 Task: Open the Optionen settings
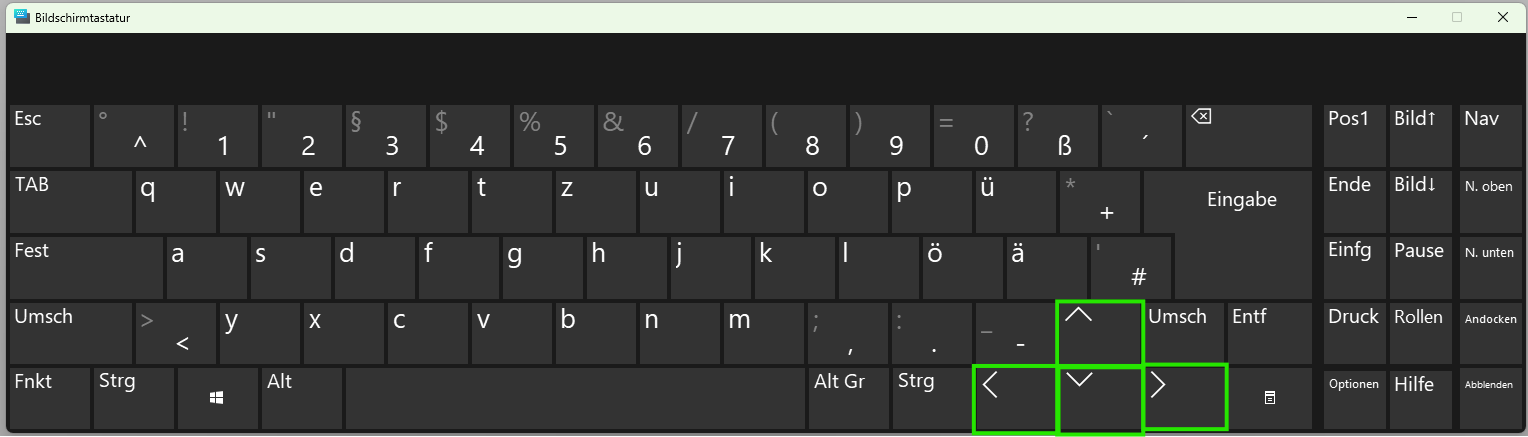point(1354,398)
